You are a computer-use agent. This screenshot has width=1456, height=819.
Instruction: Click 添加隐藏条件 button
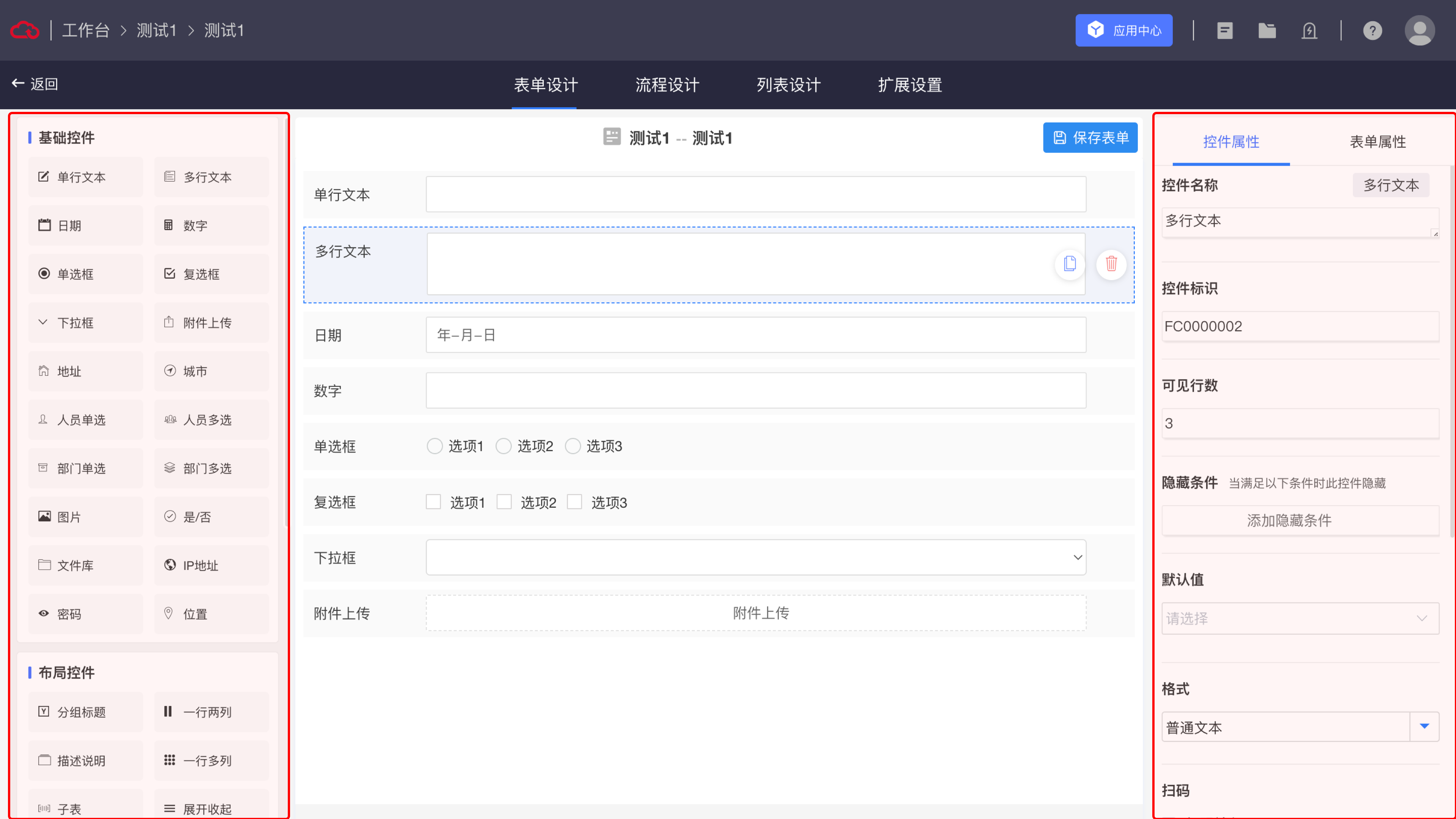pos(1300,520)
